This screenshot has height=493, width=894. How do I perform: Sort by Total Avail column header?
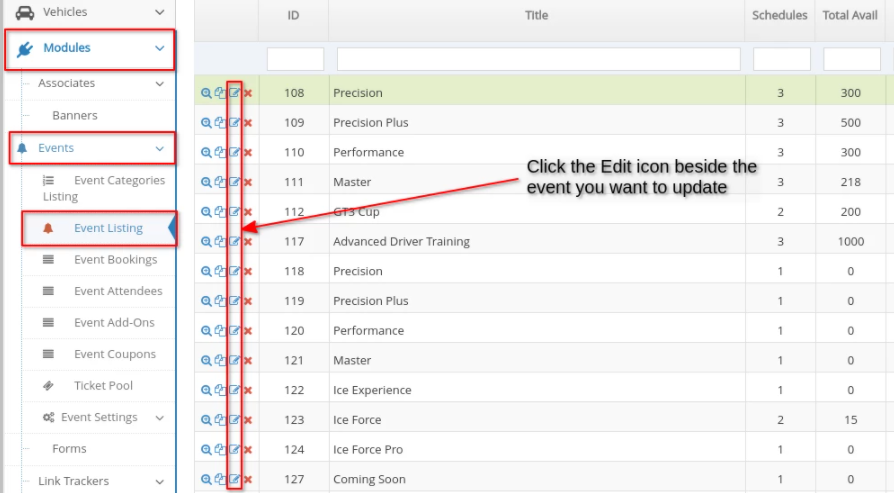(x=850, y=15)
